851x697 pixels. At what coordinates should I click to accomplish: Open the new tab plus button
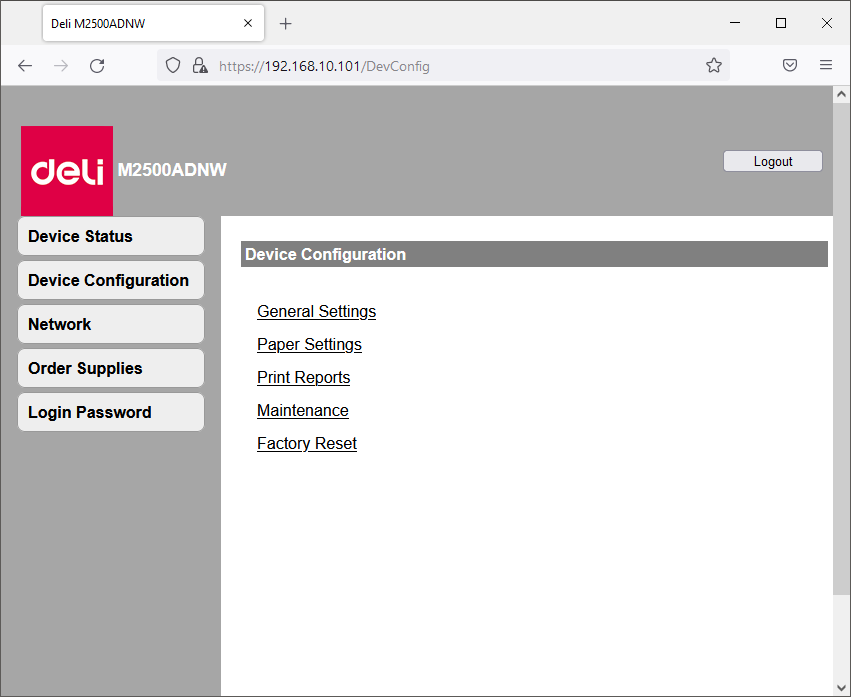pyautogui.click(x=286, y=23)
